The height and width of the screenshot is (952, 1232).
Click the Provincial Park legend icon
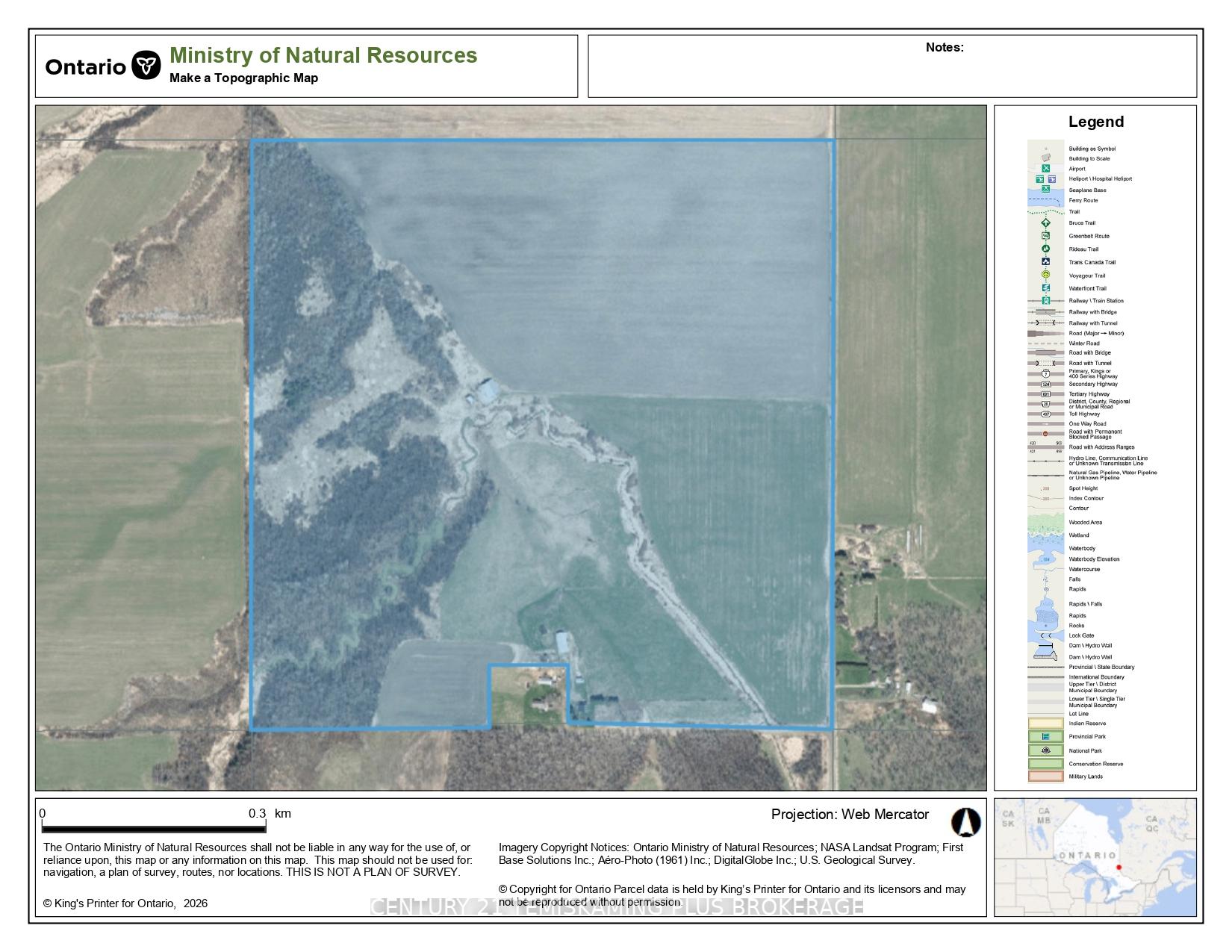1046,736
